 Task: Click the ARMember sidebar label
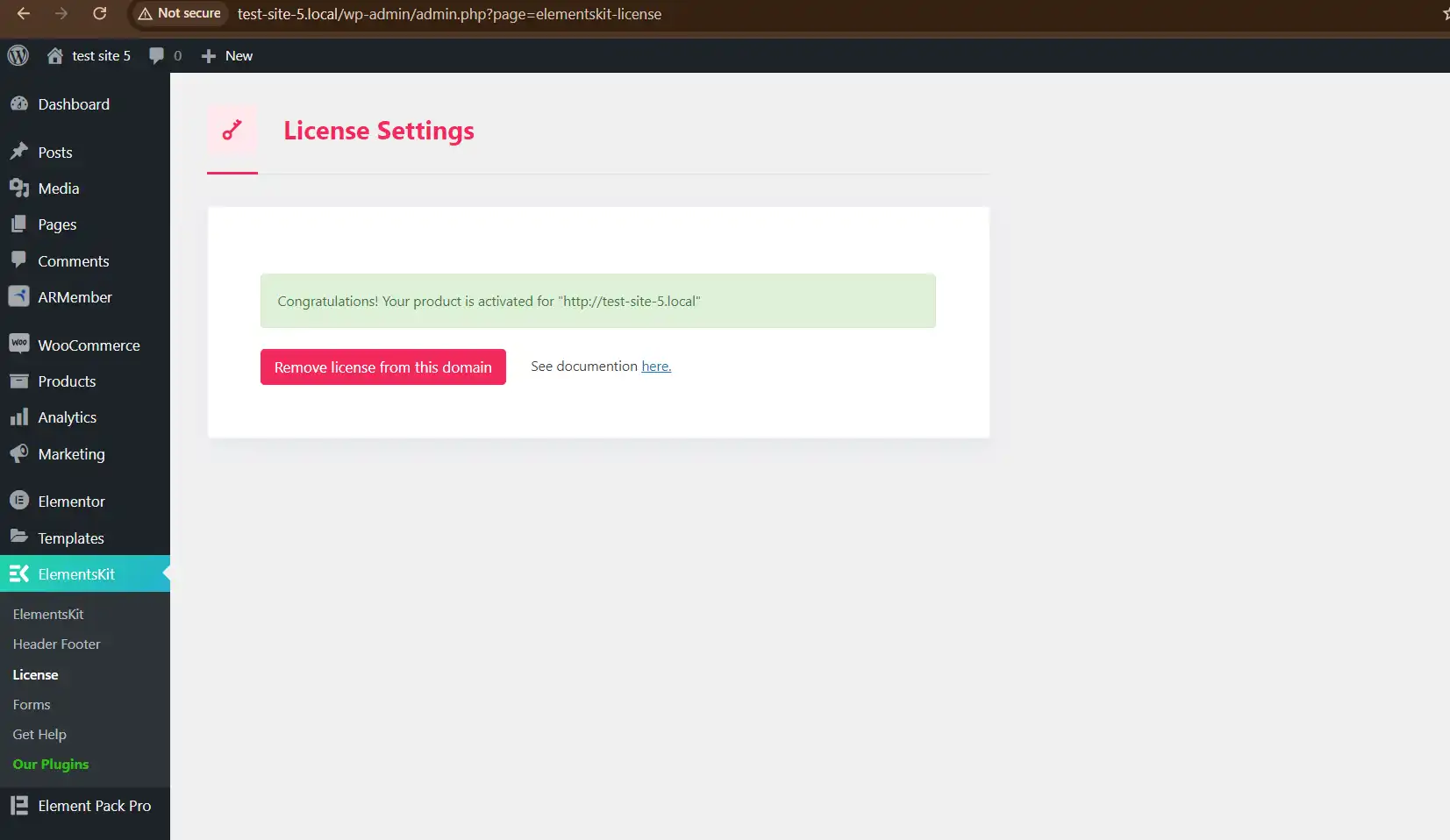coord(75,297)
